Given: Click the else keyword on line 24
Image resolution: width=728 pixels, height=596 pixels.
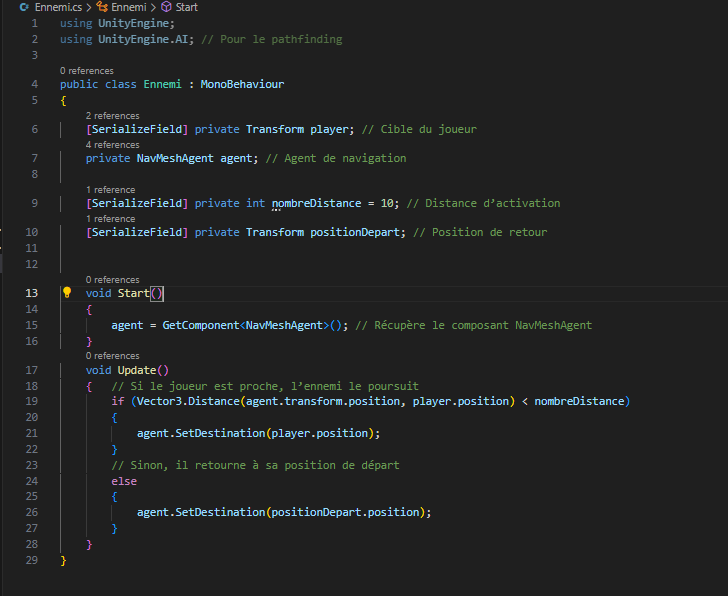Looking at the screenshot, I should tap(124, 481).
